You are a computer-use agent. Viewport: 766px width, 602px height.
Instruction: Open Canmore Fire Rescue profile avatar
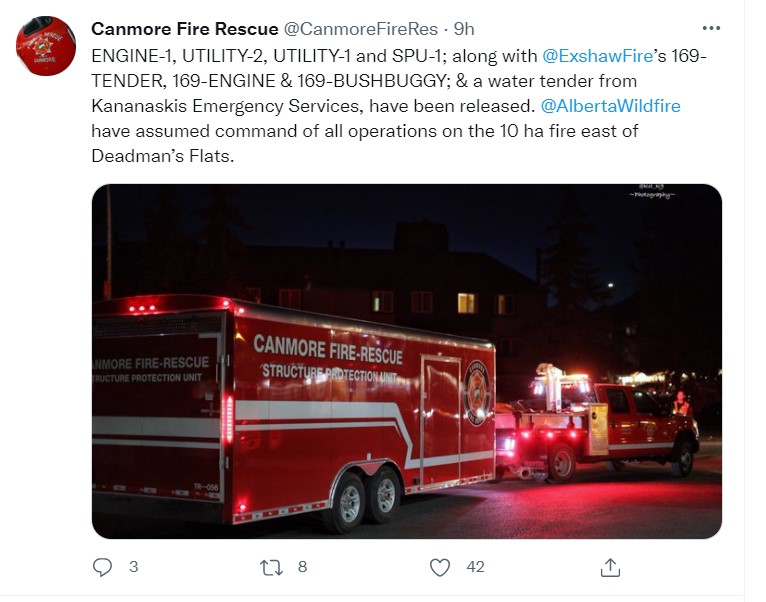pyautogui.click(x=46, y=46)
